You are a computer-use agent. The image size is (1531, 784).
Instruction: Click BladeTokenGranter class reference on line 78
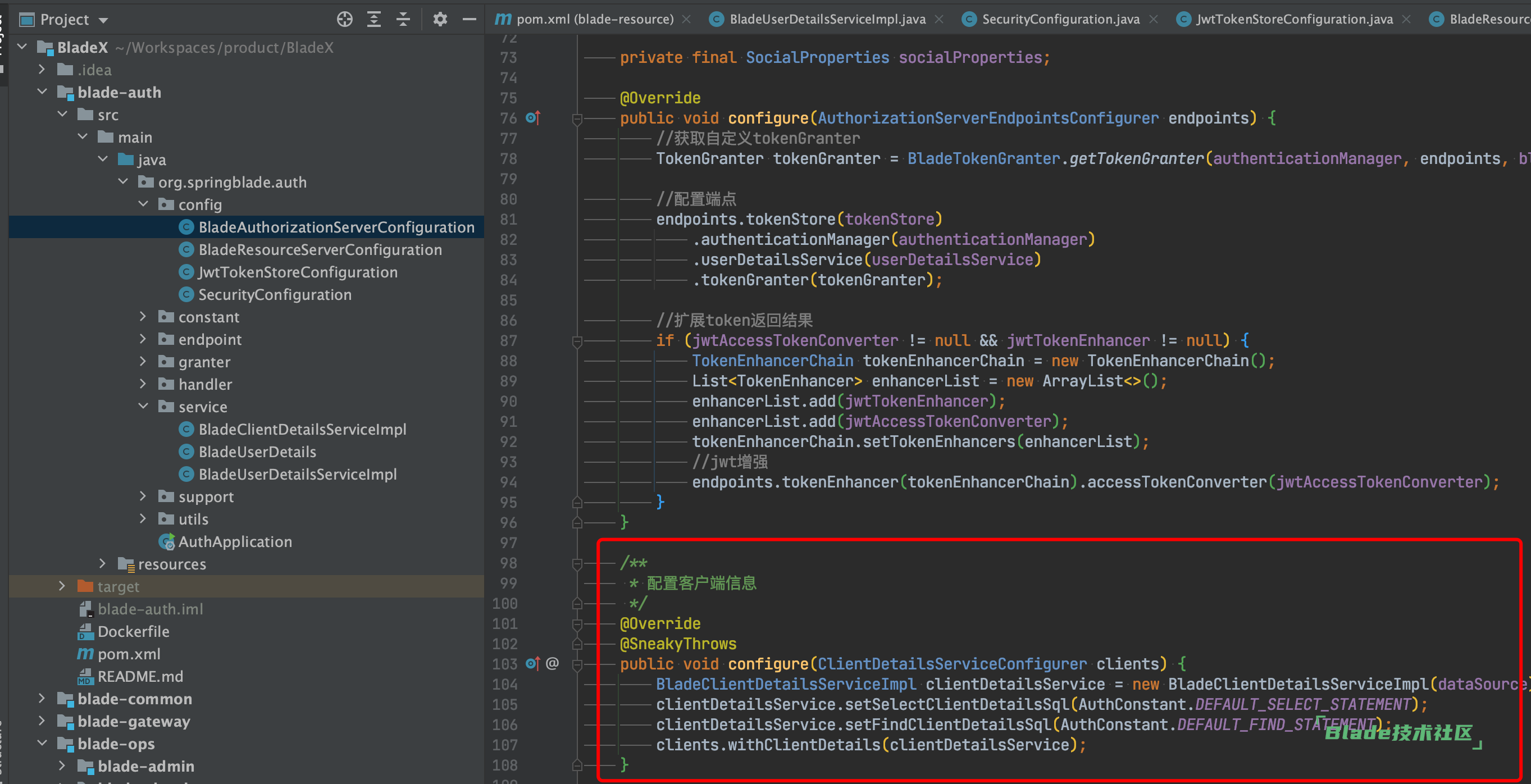click(983, 159)
